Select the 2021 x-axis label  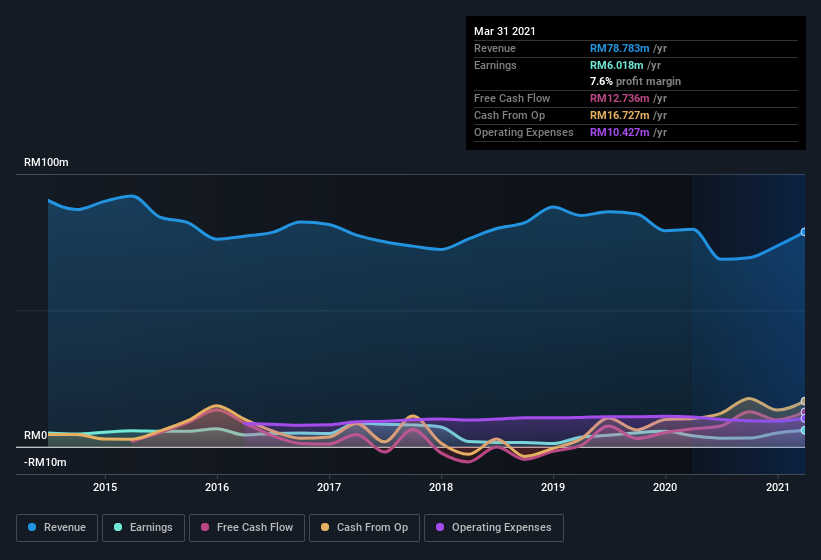coord(778,487)
